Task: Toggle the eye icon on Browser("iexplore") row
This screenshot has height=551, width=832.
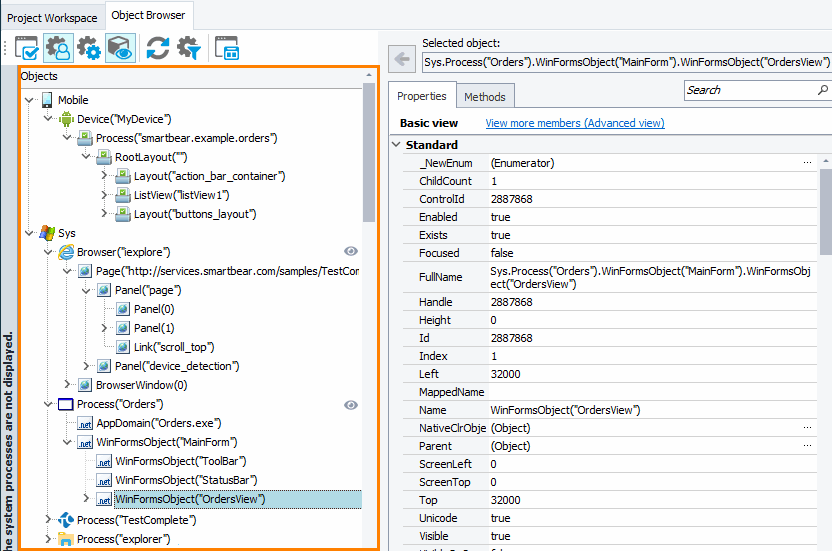Action: [351, 251]
